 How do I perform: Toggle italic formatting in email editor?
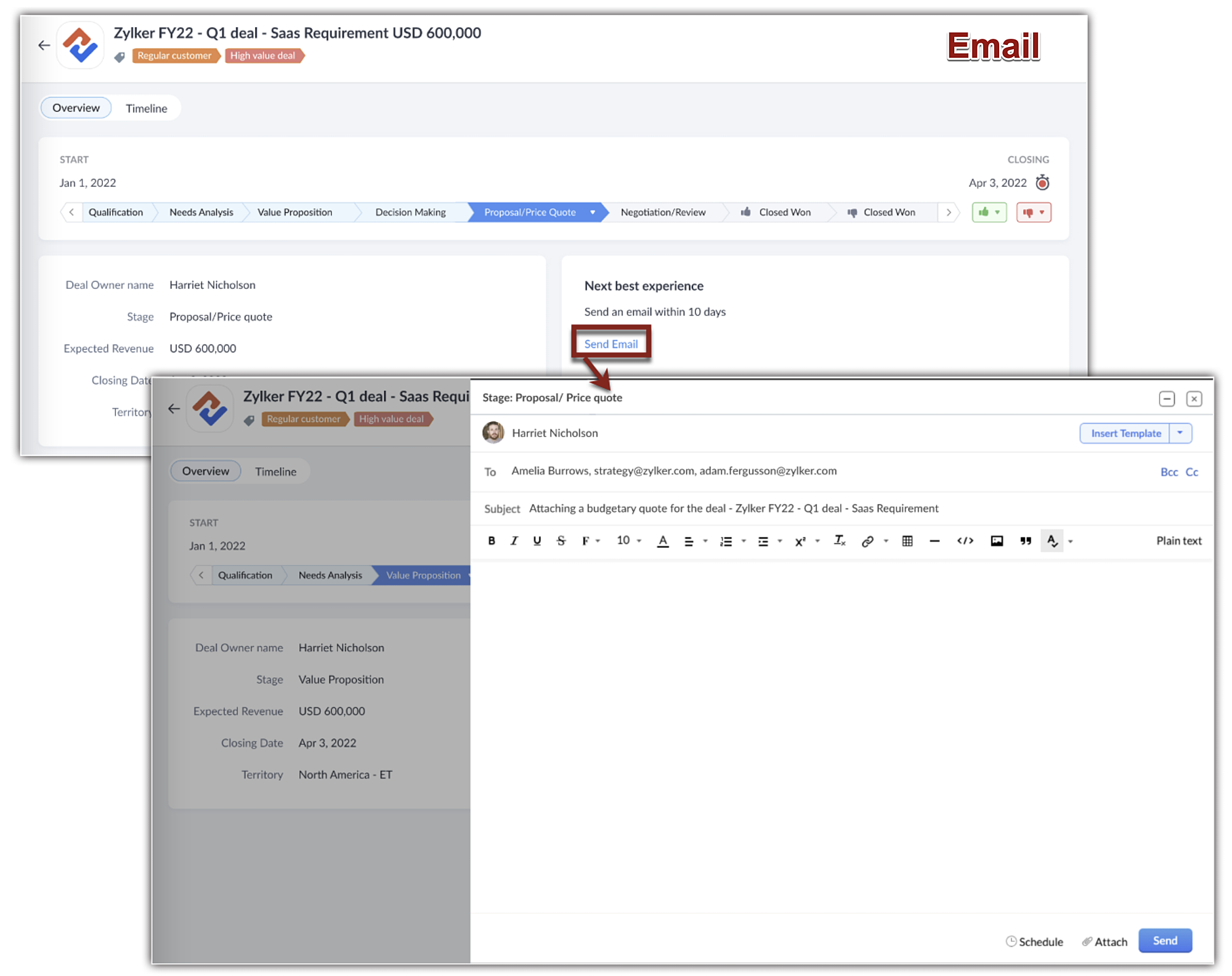tap(514, 541)
